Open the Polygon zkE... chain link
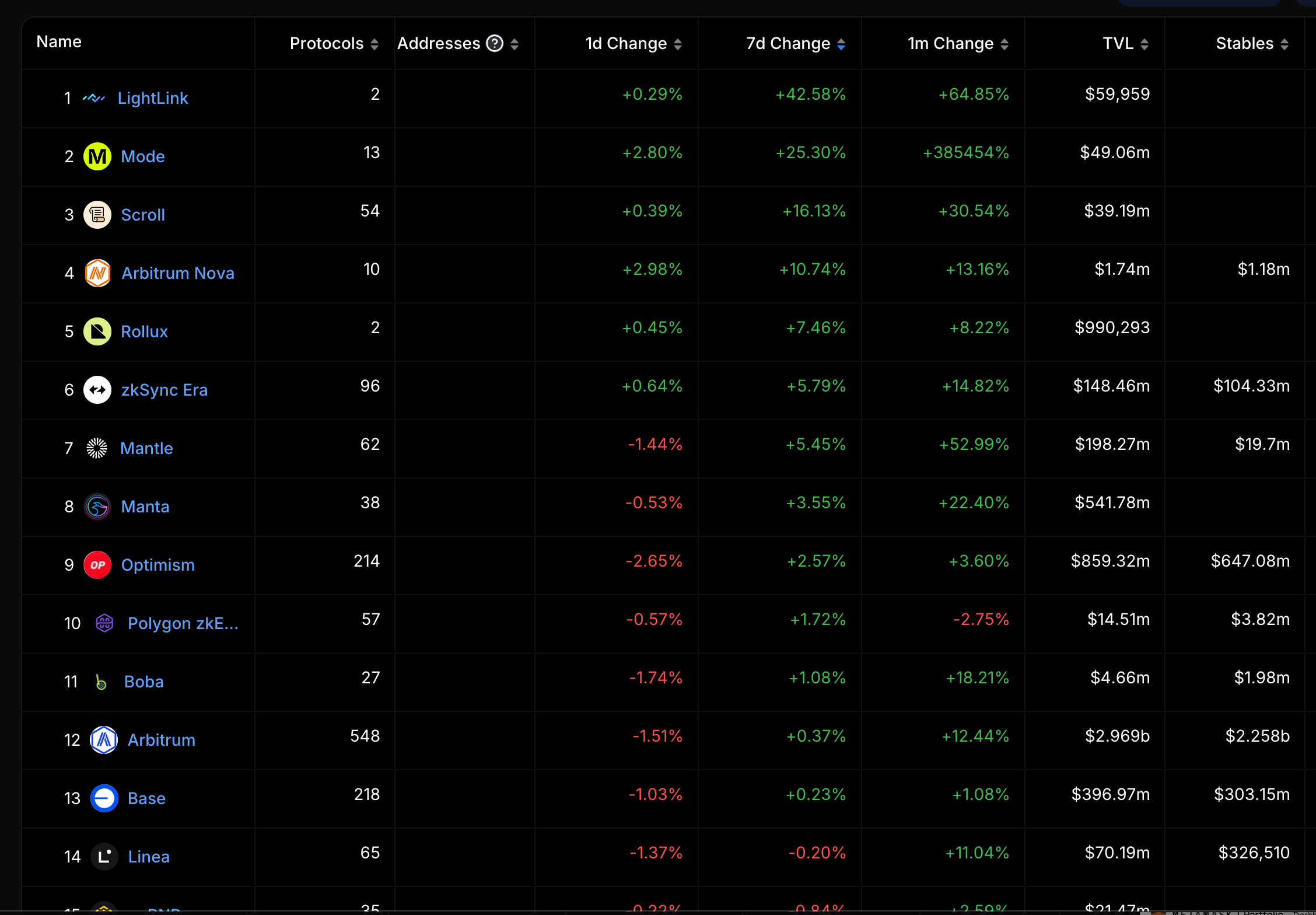Screen dimensions: 1316x915 tap(183, 623)
